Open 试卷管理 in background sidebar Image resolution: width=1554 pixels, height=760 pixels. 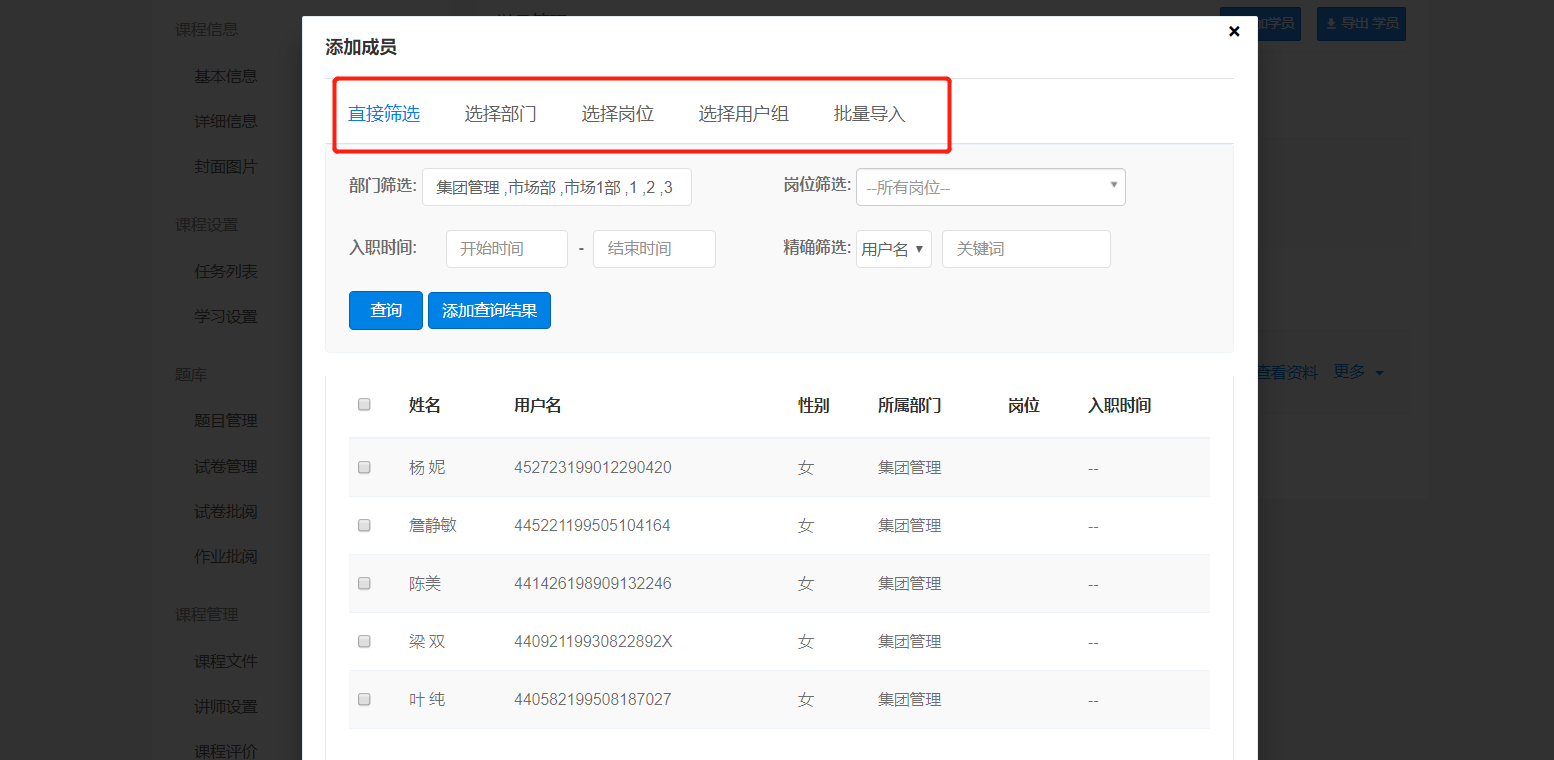click(x=226, y=466)
